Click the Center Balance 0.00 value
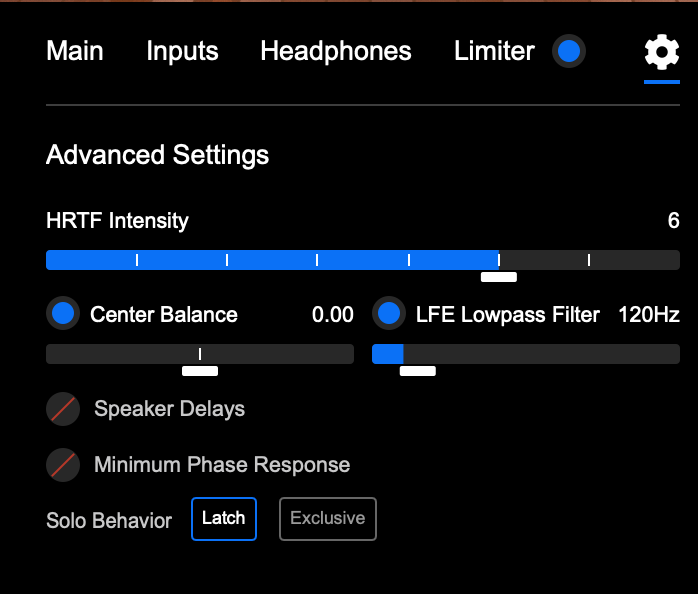 [332, 315]
